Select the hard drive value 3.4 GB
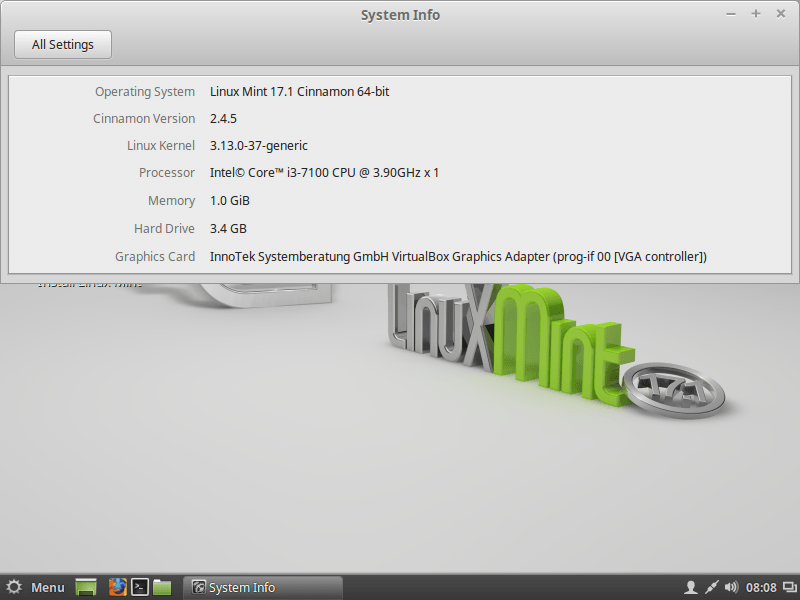 [x=228, y=229]
